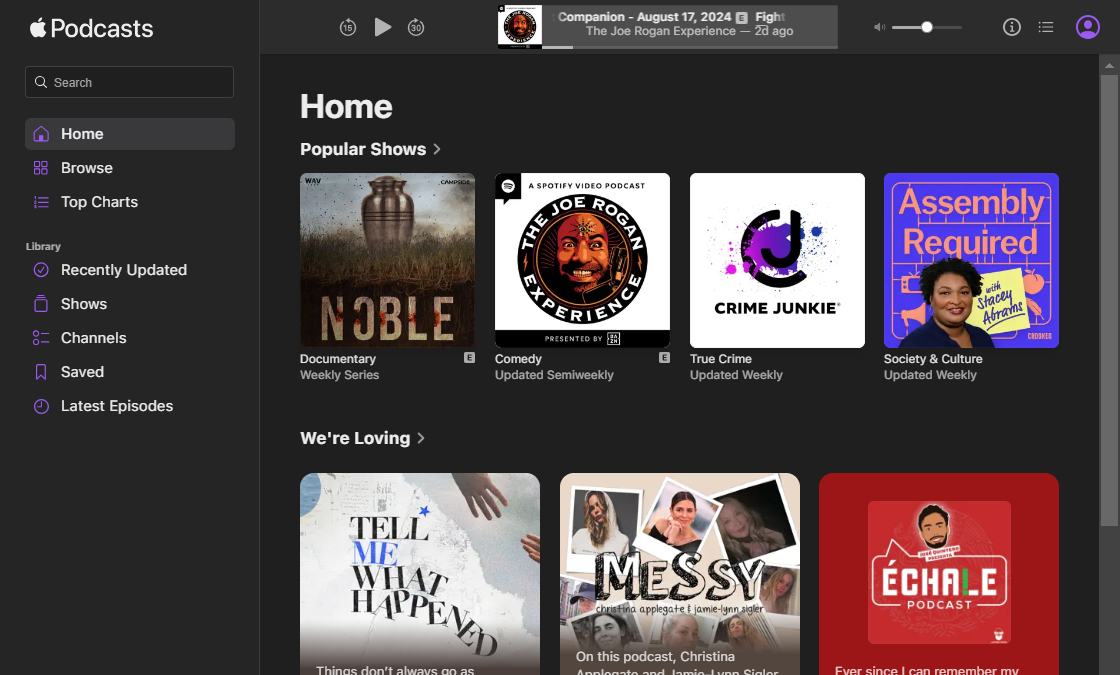Open Recently Updated library
Viewport: 1120px width, 675px height.
123,270
